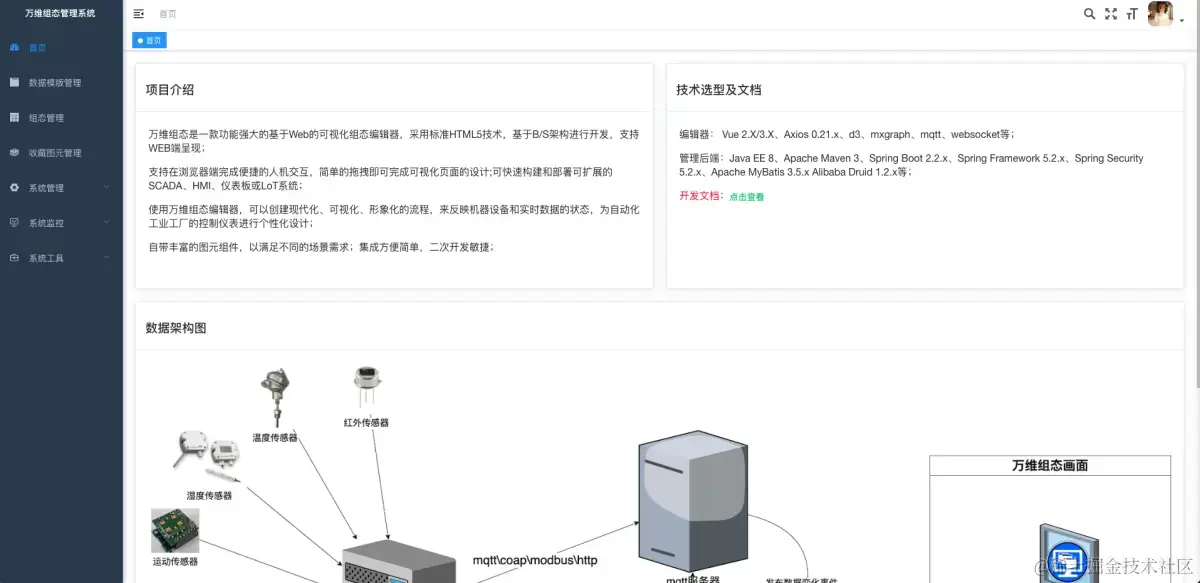Expand the 系统工具 submenu chevron
The image size is (1200, 583).
point(108,257)
